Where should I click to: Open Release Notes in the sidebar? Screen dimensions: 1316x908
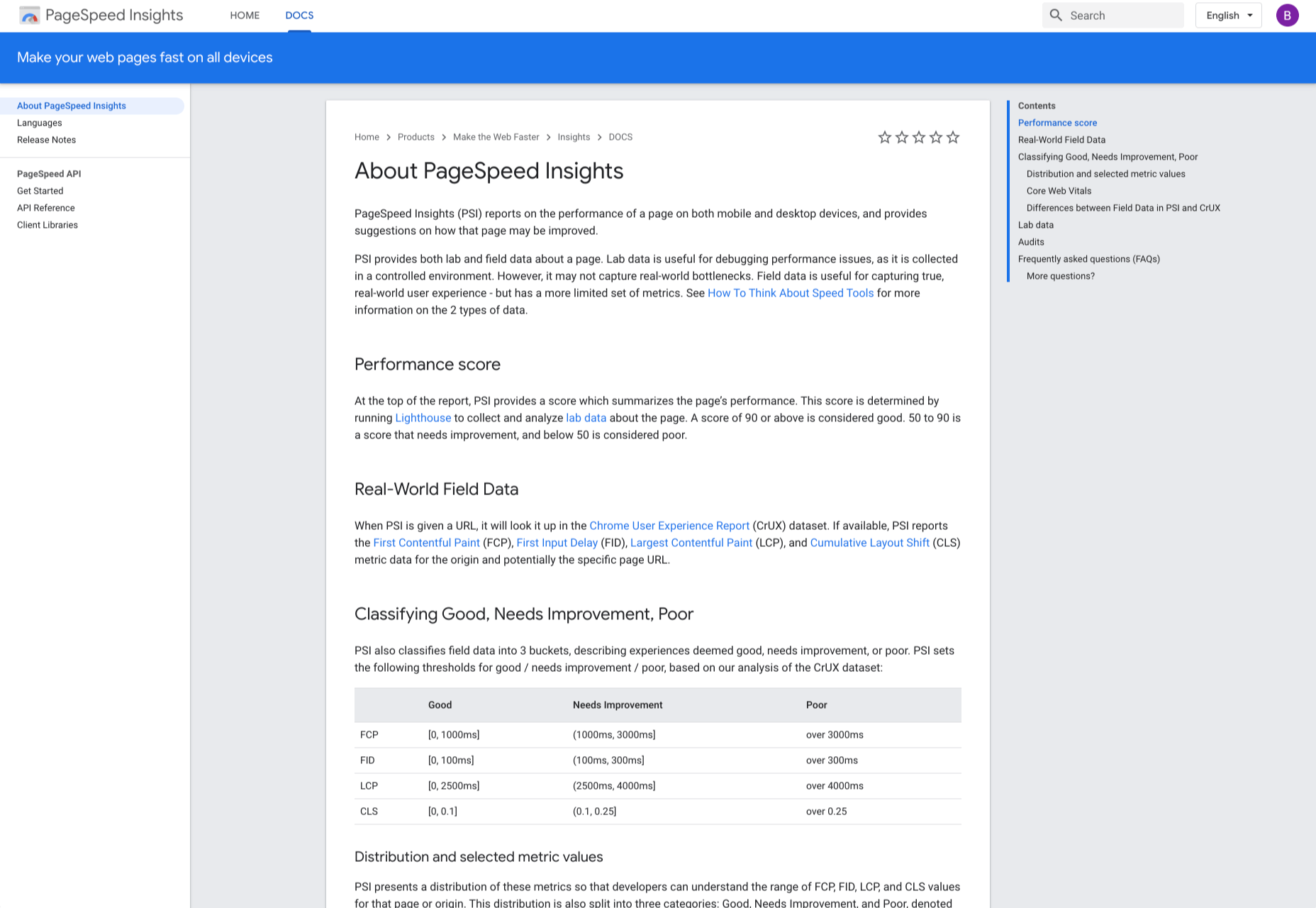pos(46,140)
